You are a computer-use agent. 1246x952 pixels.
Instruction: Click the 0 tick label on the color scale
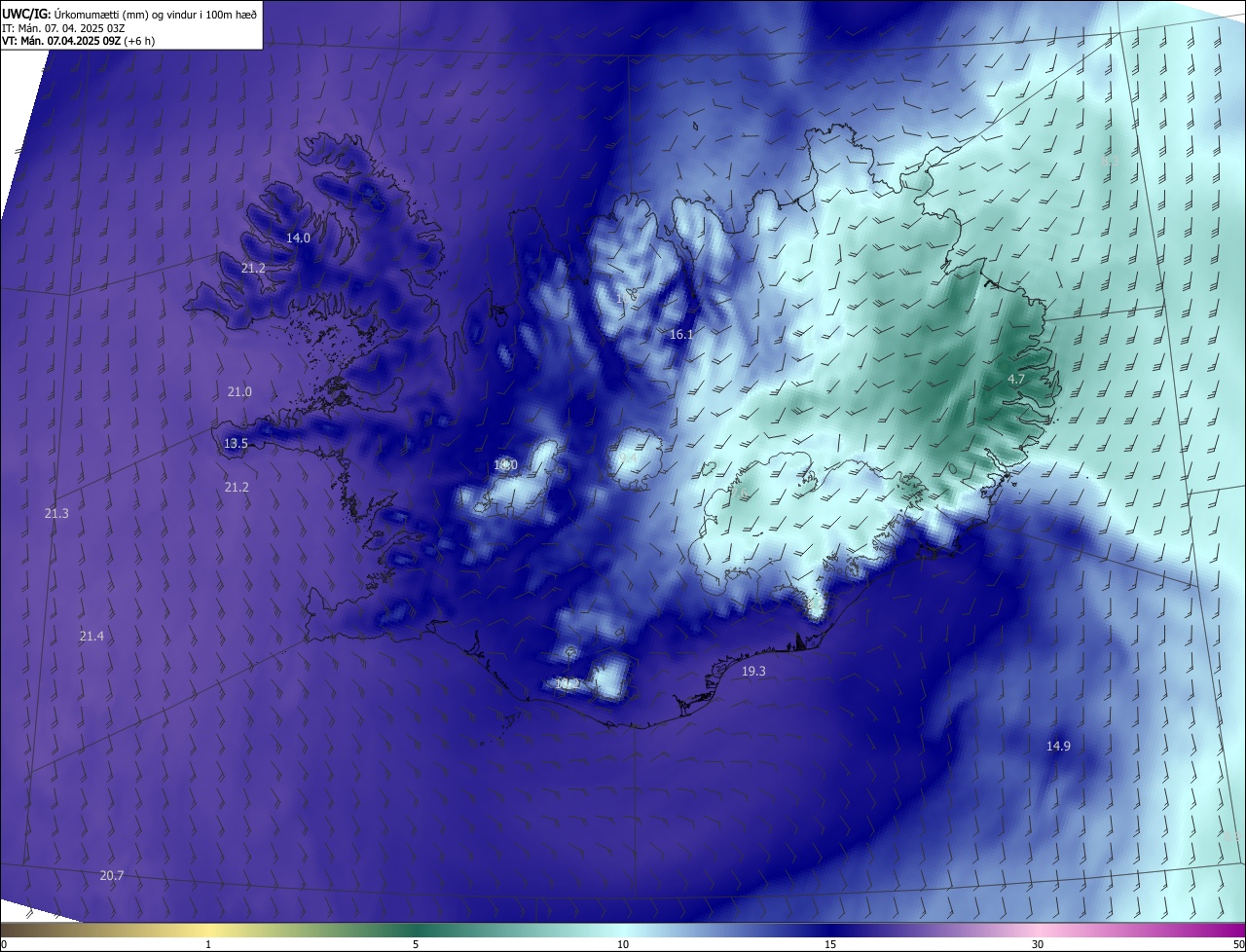click(x=4, y=944)
